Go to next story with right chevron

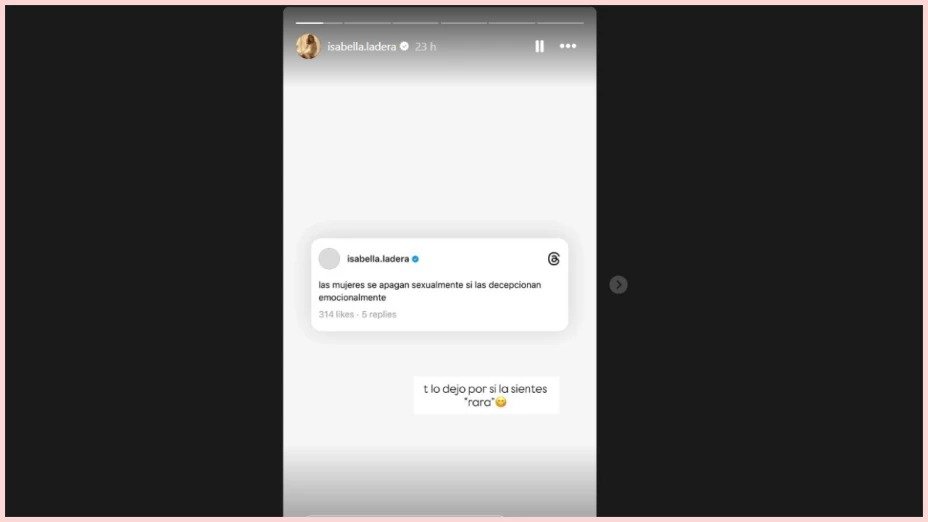click(x=618, y=285)
